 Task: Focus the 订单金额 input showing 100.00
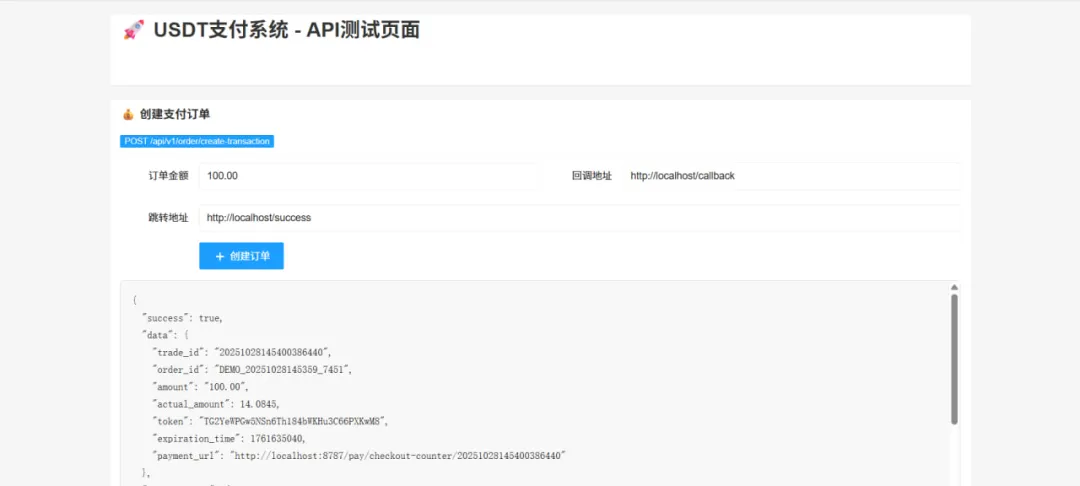(368, 176)
